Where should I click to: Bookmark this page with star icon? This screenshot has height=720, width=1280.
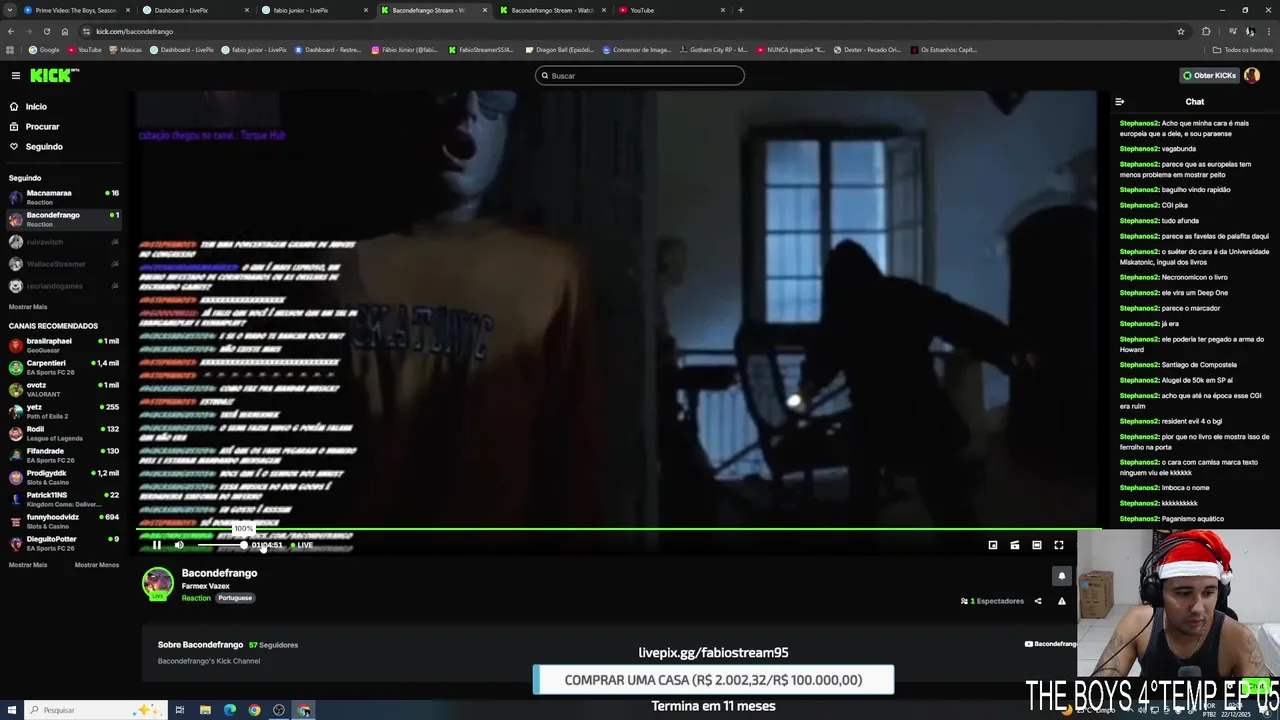(1181, 31)
